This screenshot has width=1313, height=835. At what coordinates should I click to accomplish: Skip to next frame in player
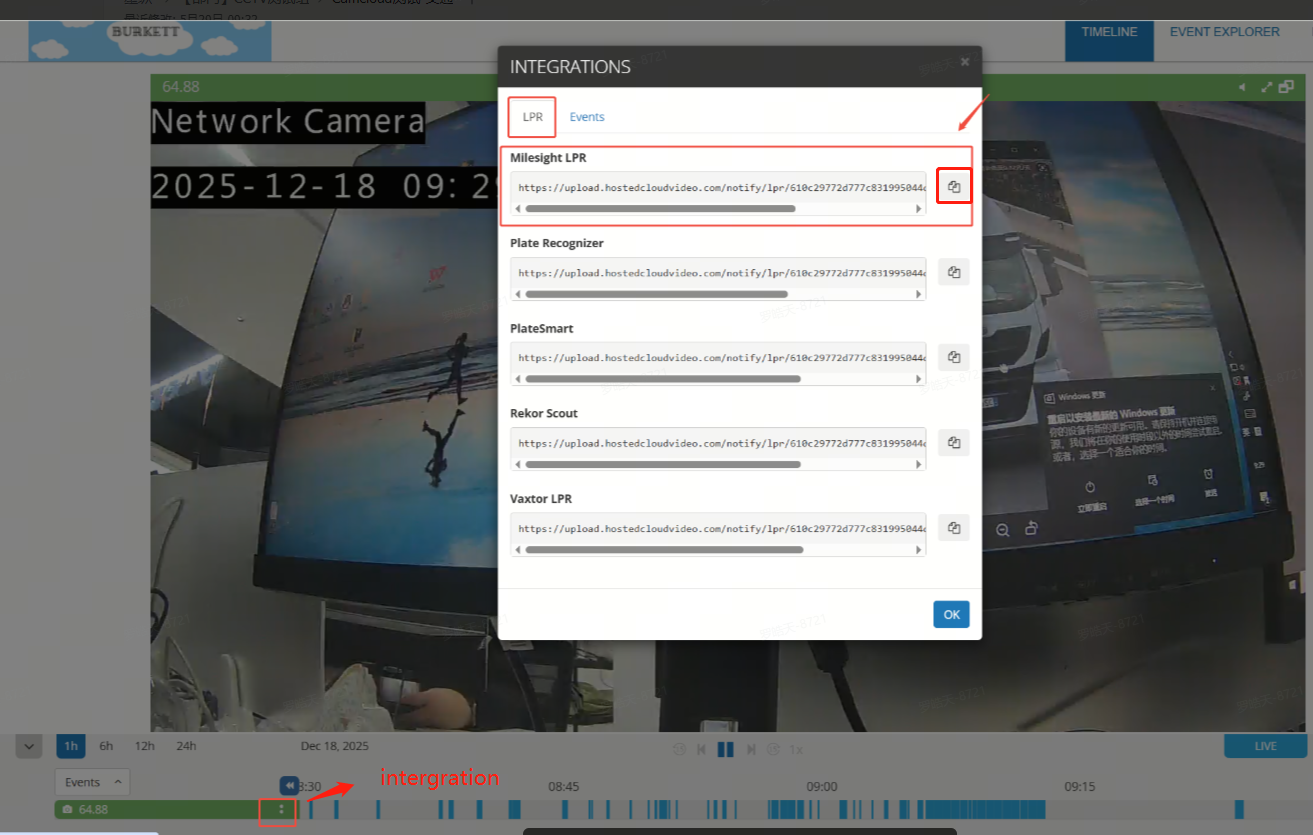coord(750,749)
